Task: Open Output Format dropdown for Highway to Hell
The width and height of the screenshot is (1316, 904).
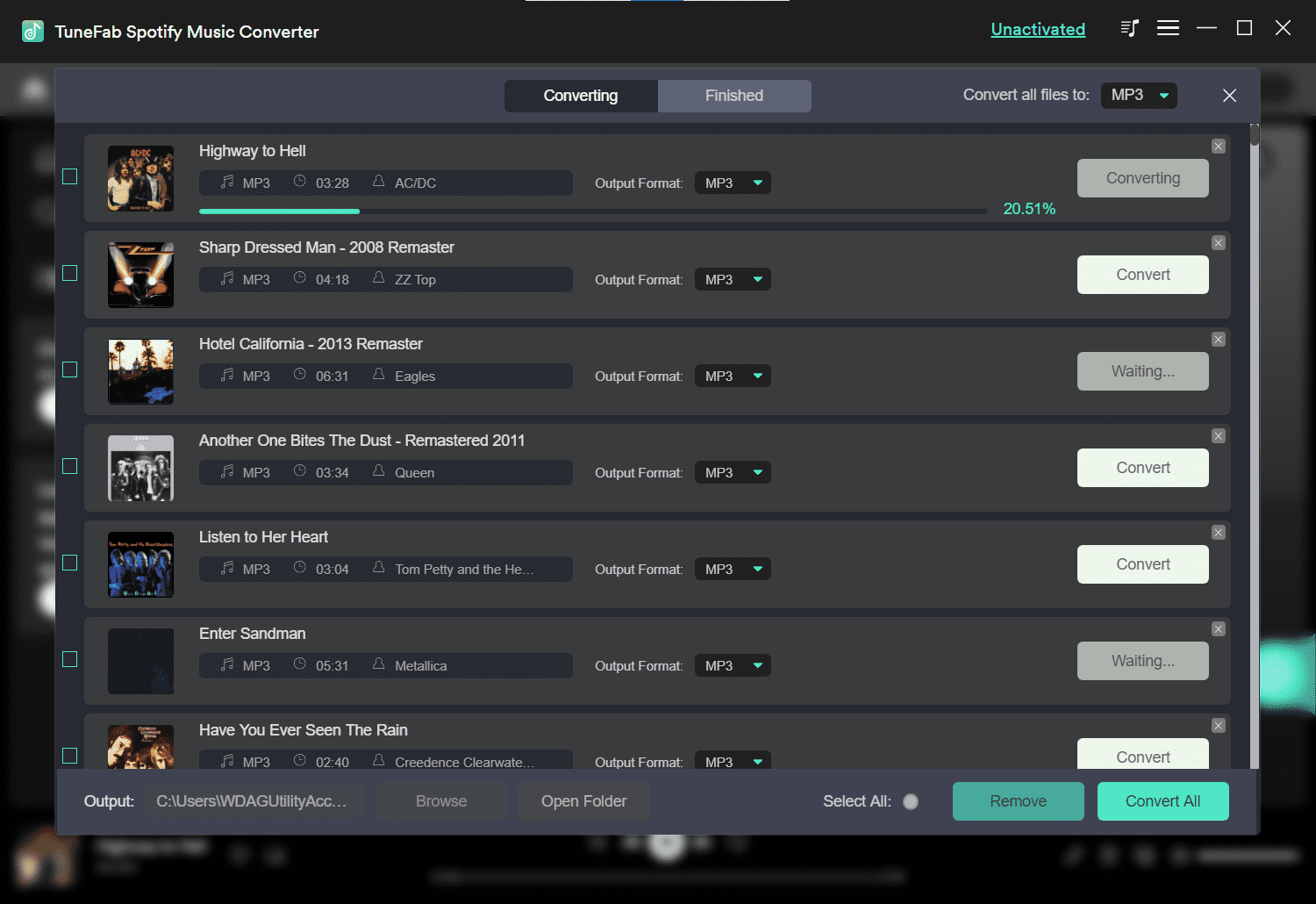Action: click(x=733, y=183)
